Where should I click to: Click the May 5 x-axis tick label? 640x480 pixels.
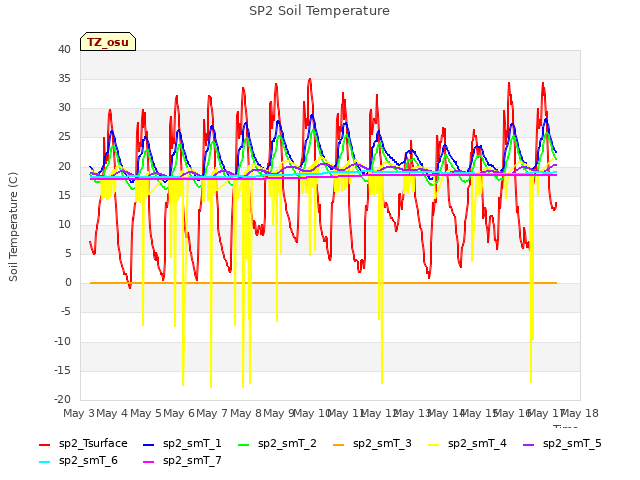pyautogui.click(x=146, y=413)
